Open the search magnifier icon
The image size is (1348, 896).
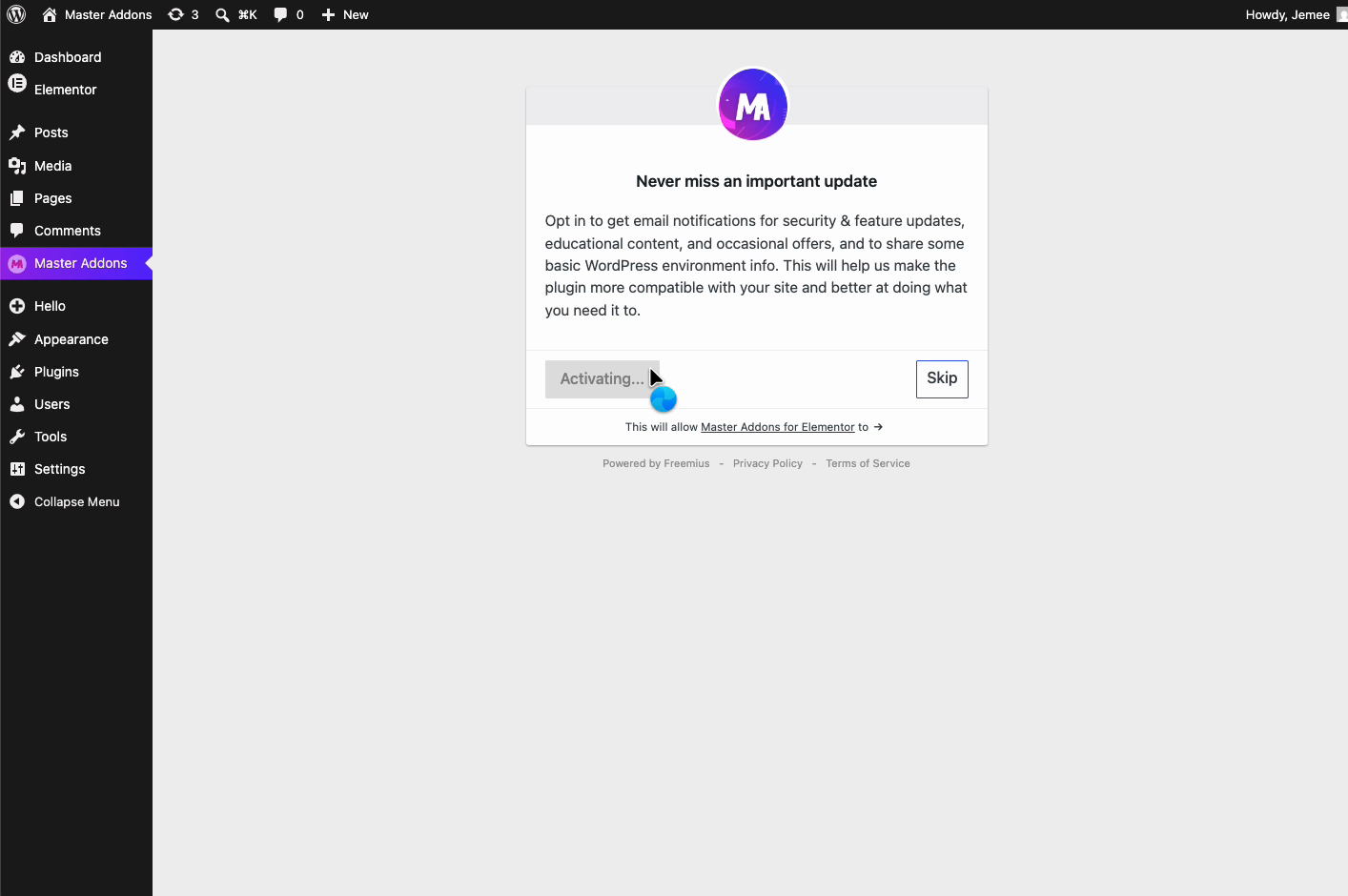222,14
